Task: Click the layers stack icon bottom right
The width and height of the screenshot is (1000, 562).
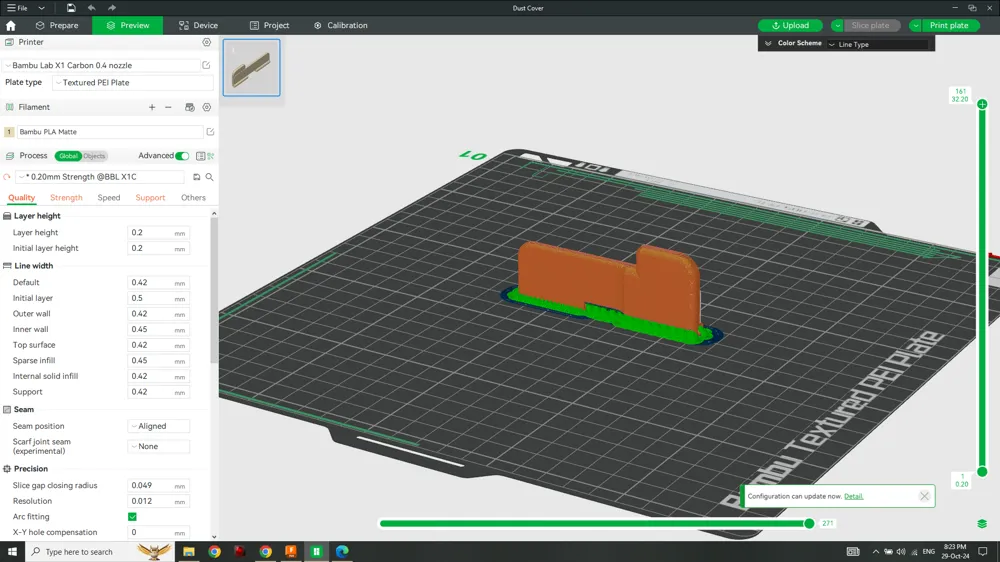Action: [x=982, y=524]
